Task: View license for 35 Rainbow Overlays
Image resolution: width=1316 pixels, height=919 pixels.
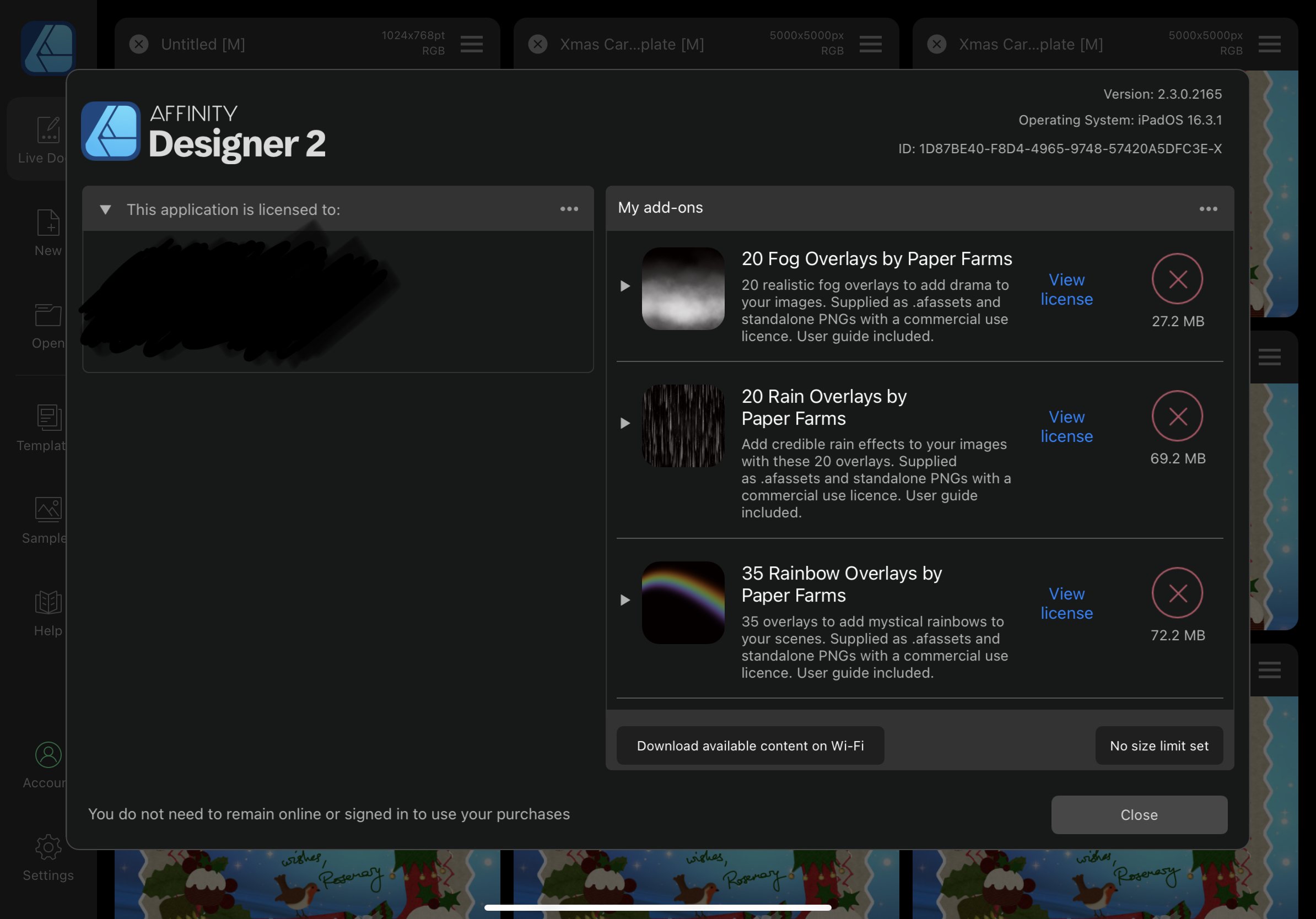Action: [1067, 603]
